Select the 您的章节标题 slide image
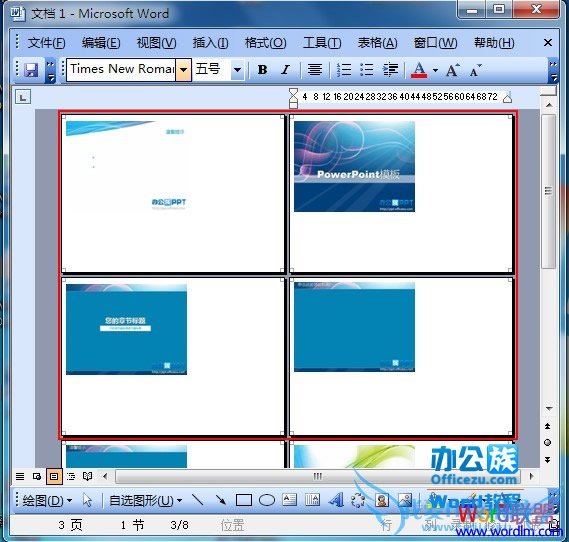Image resolution: width=569 pixels, height=542 pixels. [126, 329]
